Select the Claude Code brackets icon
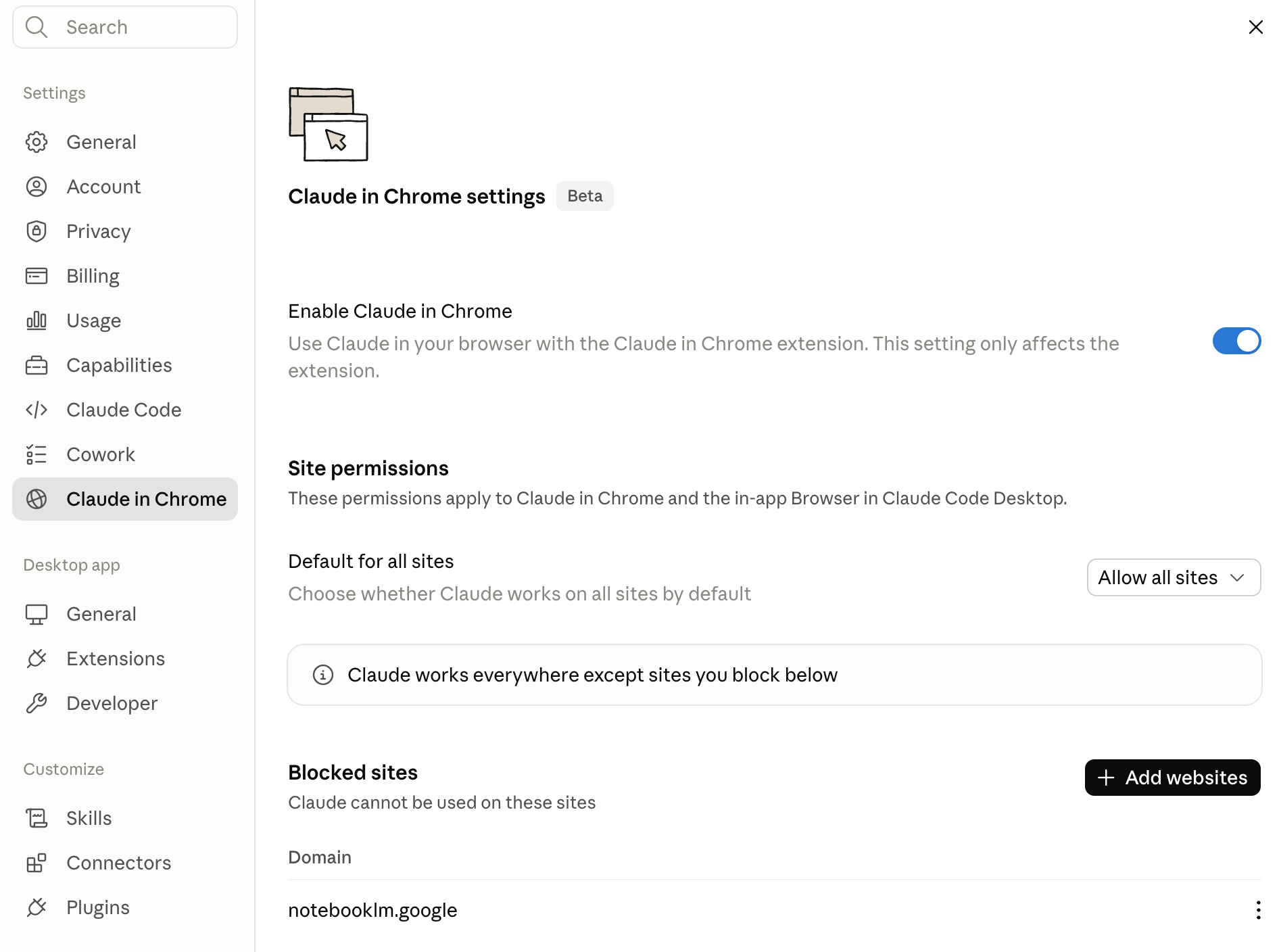 tap(37, 410)
